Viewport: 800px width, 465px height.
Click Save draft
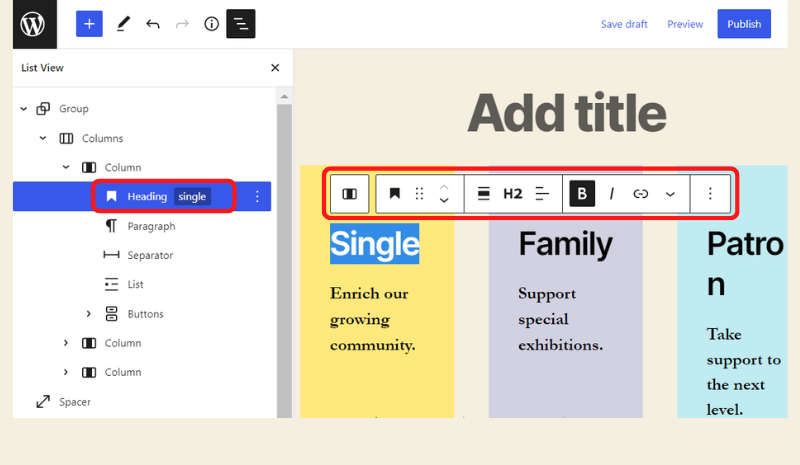click(624, 24)
